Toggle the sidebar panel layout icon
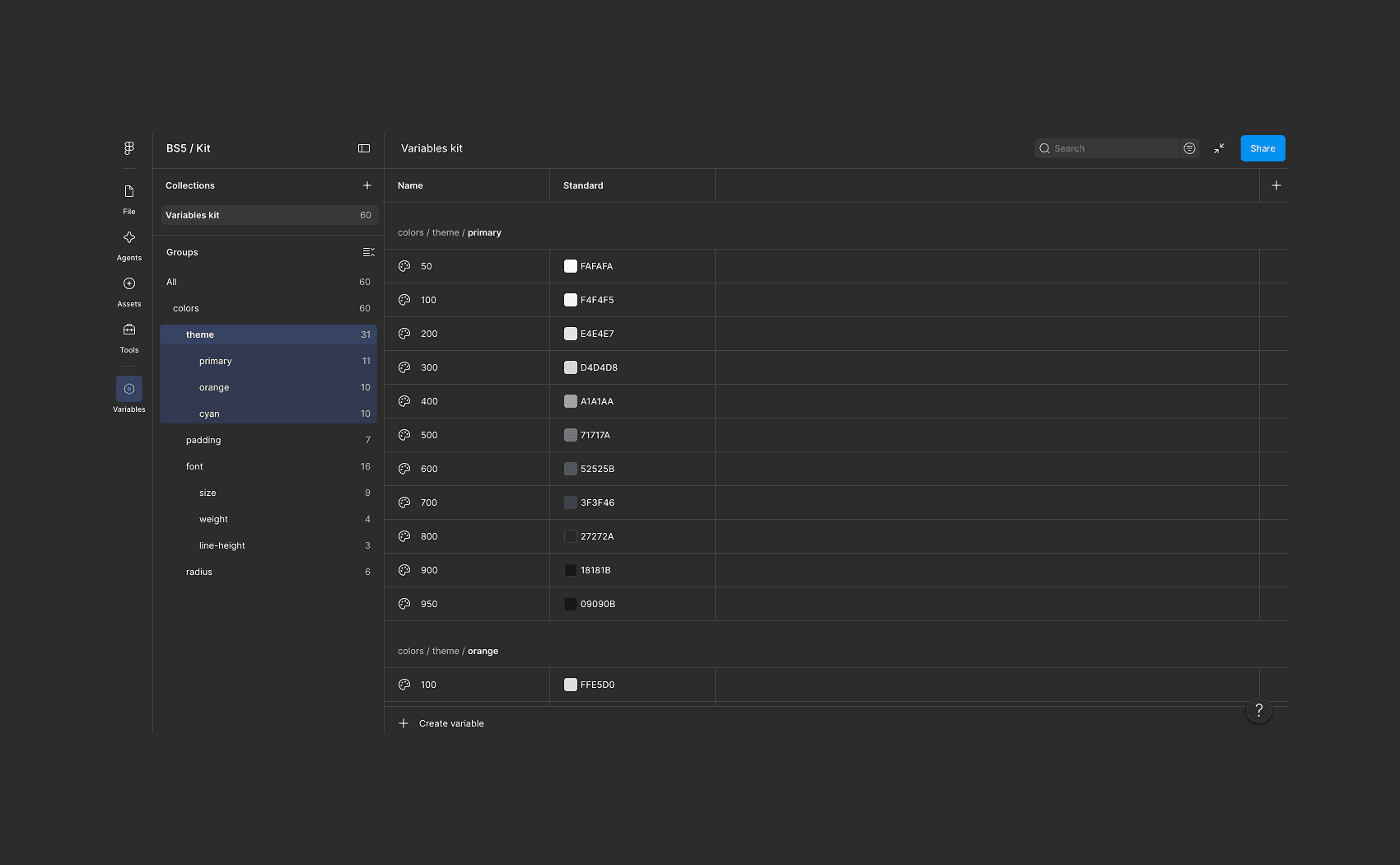Image resolution: width=1400 pixels, height=865 pixels. coord(364,148)
